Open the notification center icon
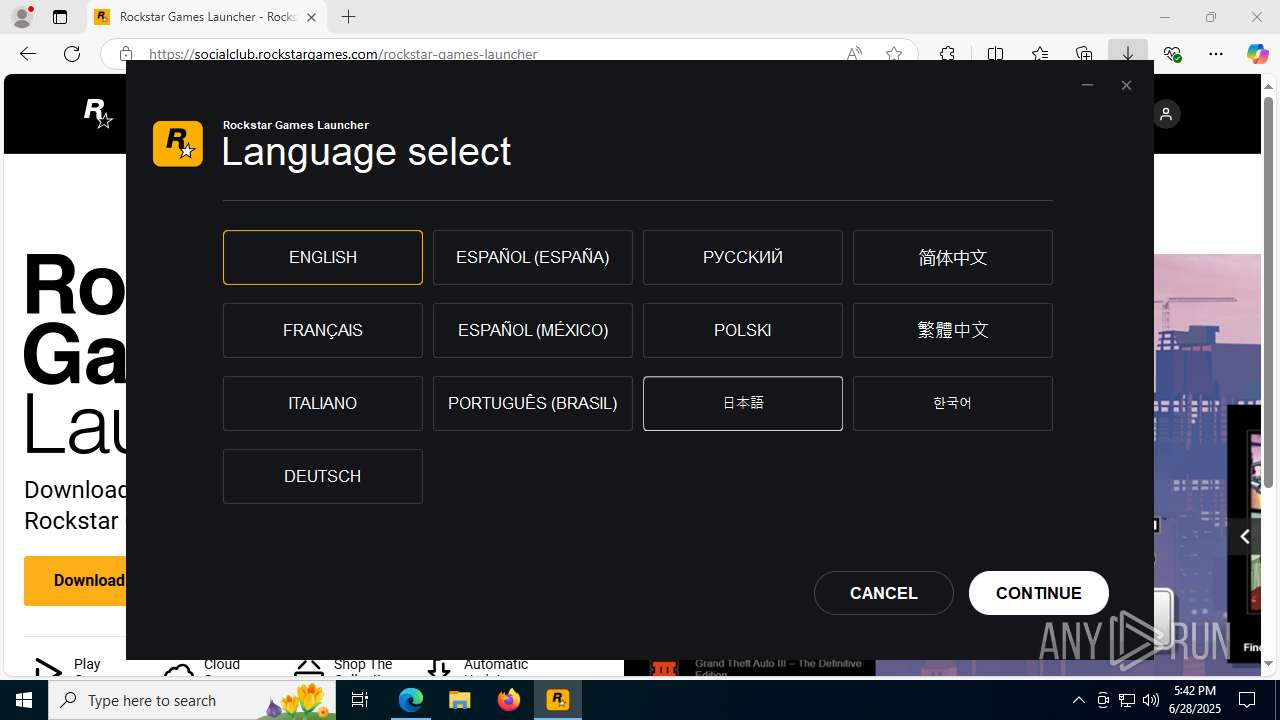The height and width of the screenshot is (720, 1280). (x=1248, y=700)
